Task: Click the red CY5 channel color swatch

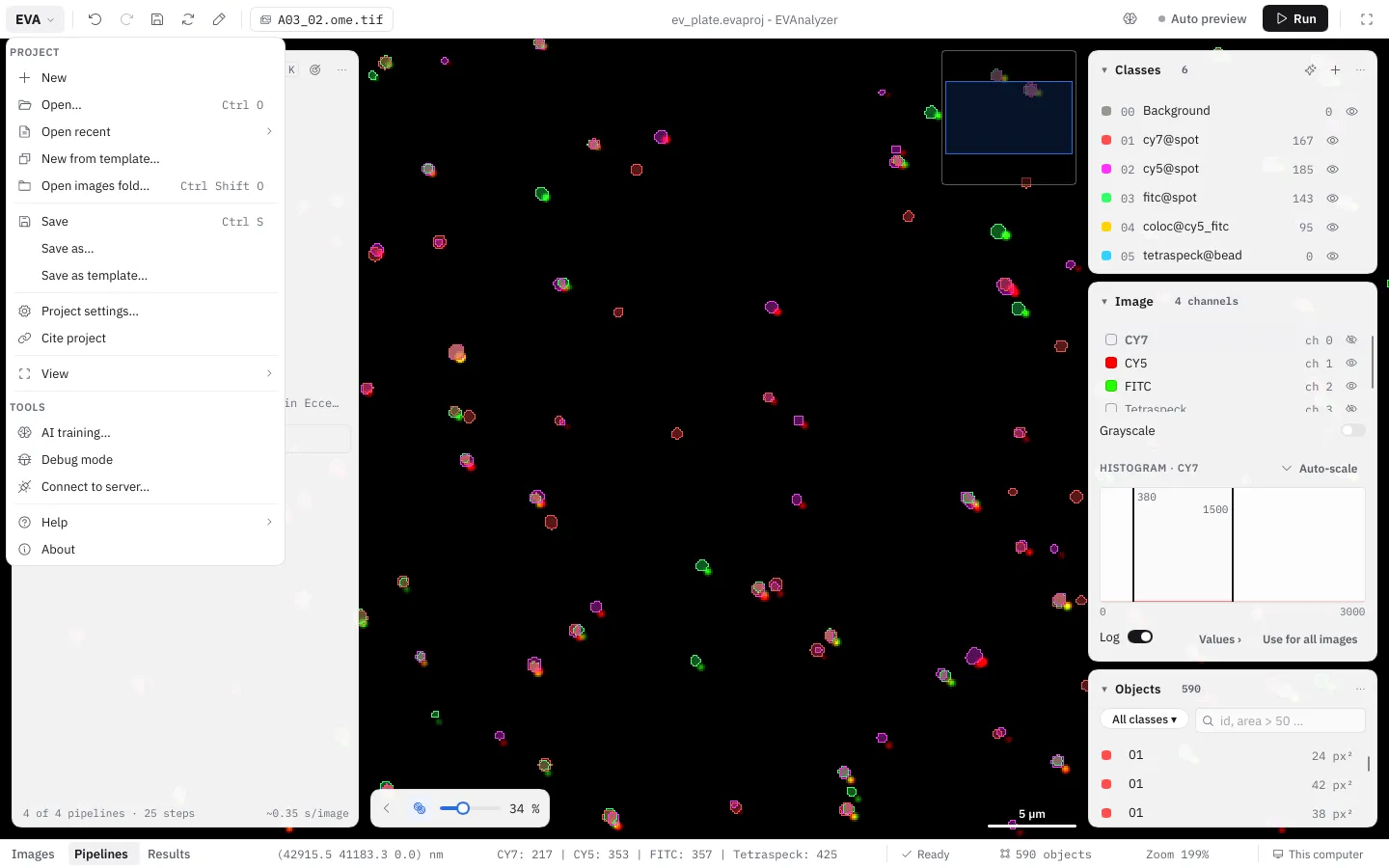Action: [1111, 364]
